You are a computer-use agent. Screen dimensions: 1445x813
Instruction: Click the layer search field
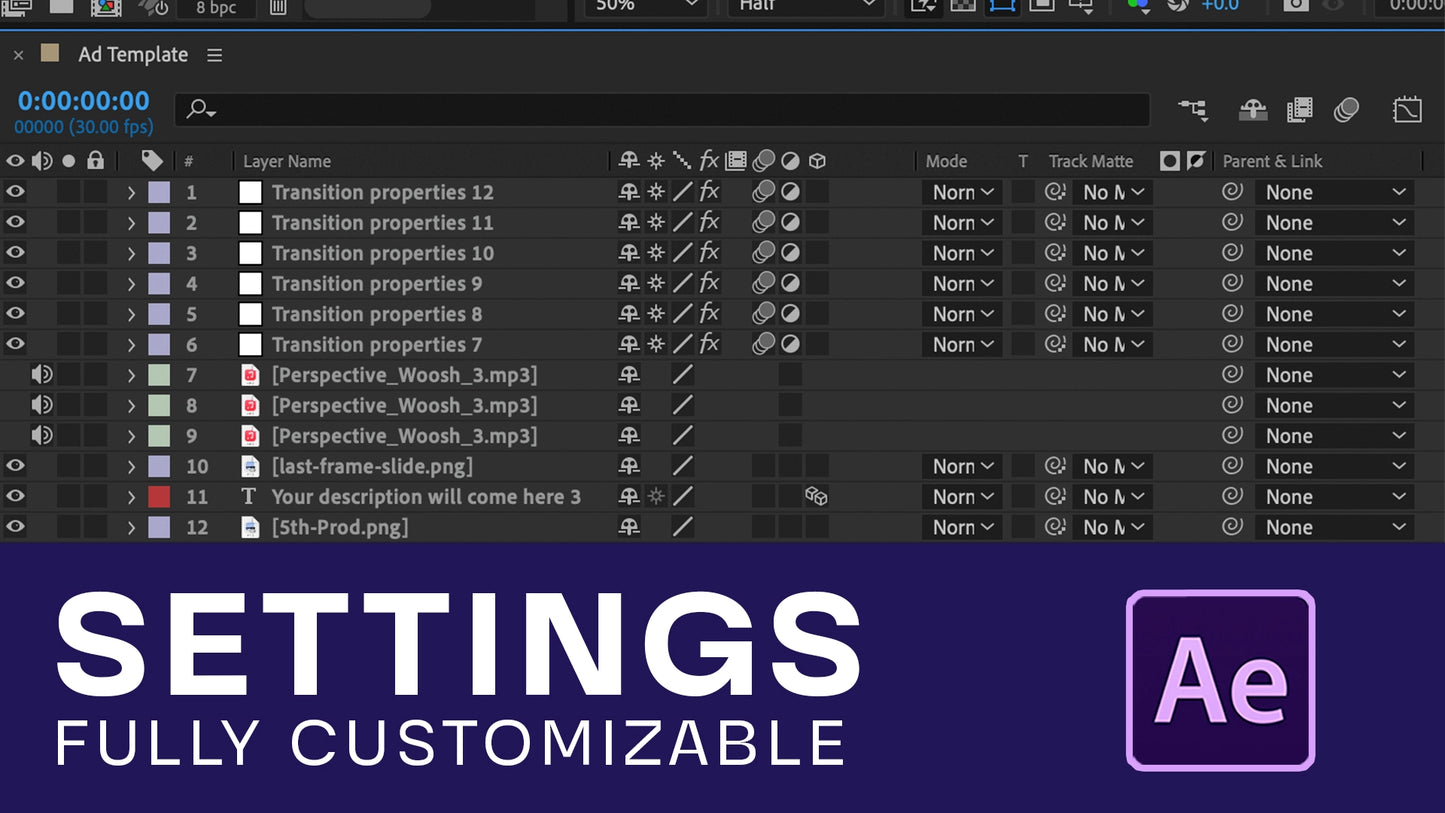(660, 110)
